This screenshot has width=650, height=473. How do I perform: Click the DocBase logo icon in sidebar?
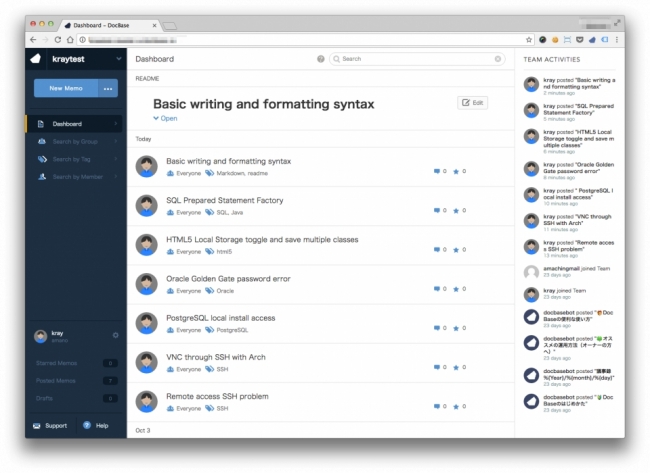tap(36, 59)
